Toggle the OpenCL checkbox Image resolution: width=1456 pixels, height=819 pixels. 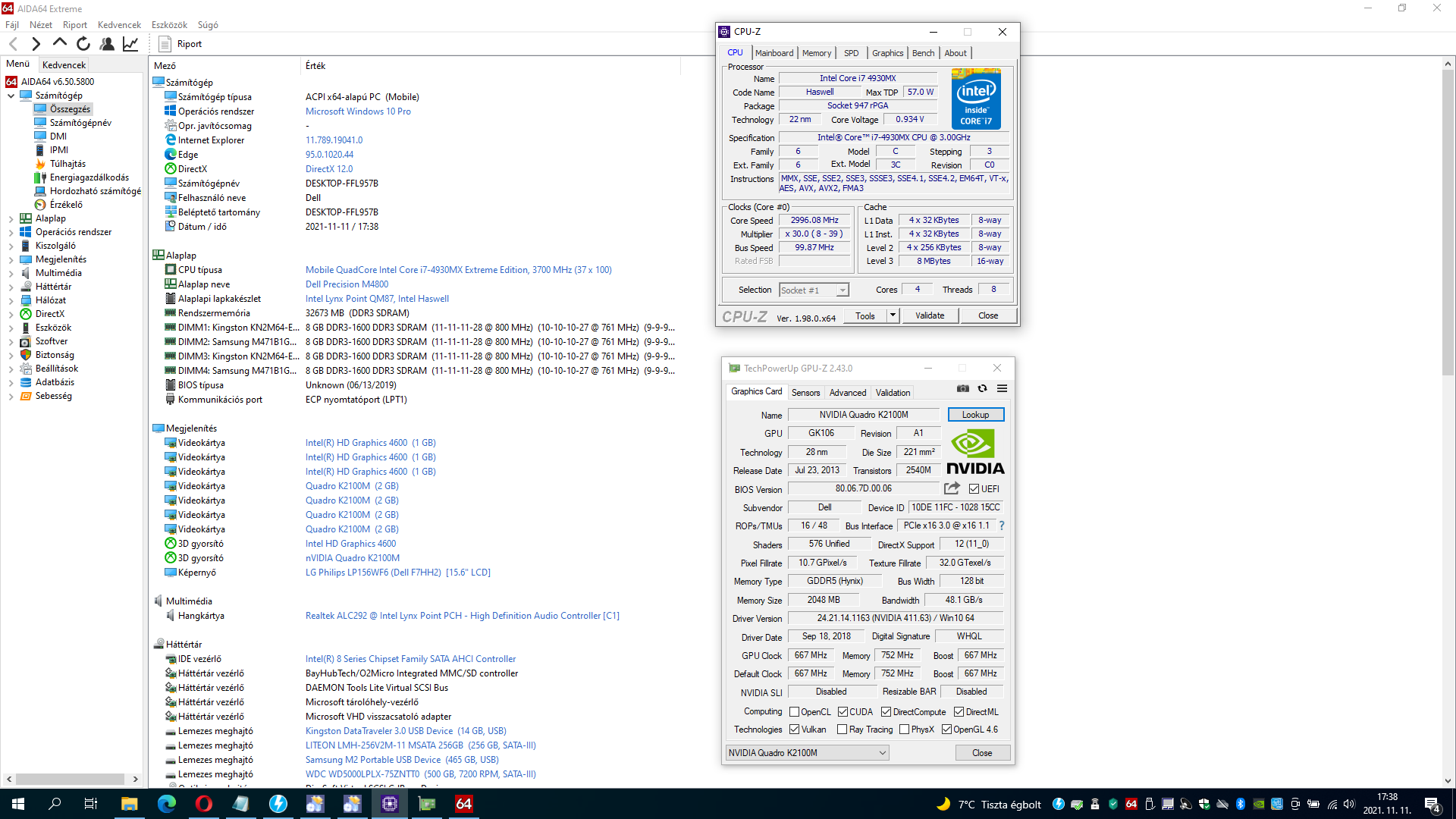tap(794, 712)
